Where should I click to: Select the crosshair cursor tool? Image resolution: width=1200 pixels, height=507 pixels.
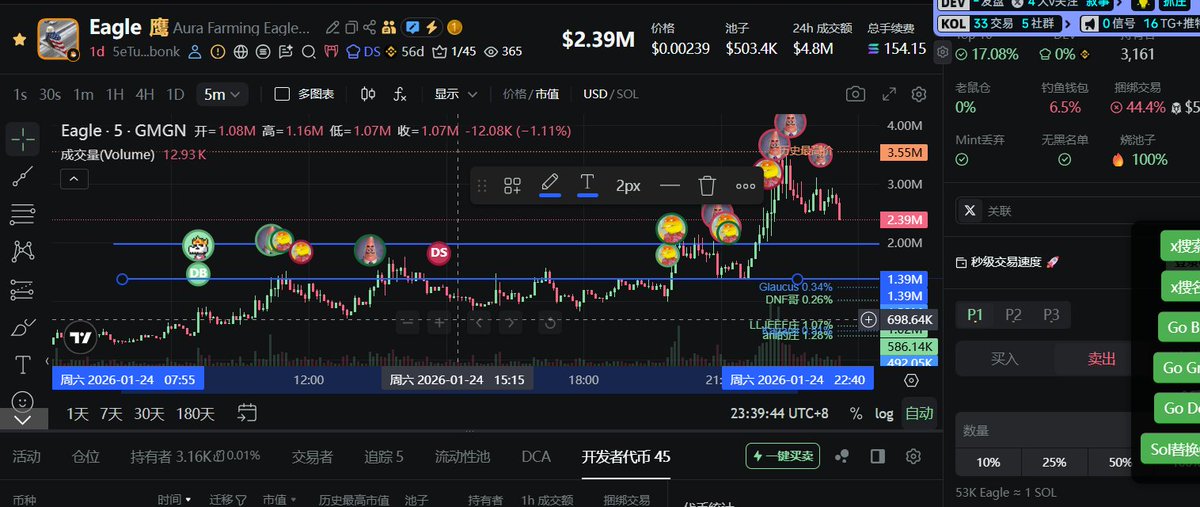(x=22, y=138)
